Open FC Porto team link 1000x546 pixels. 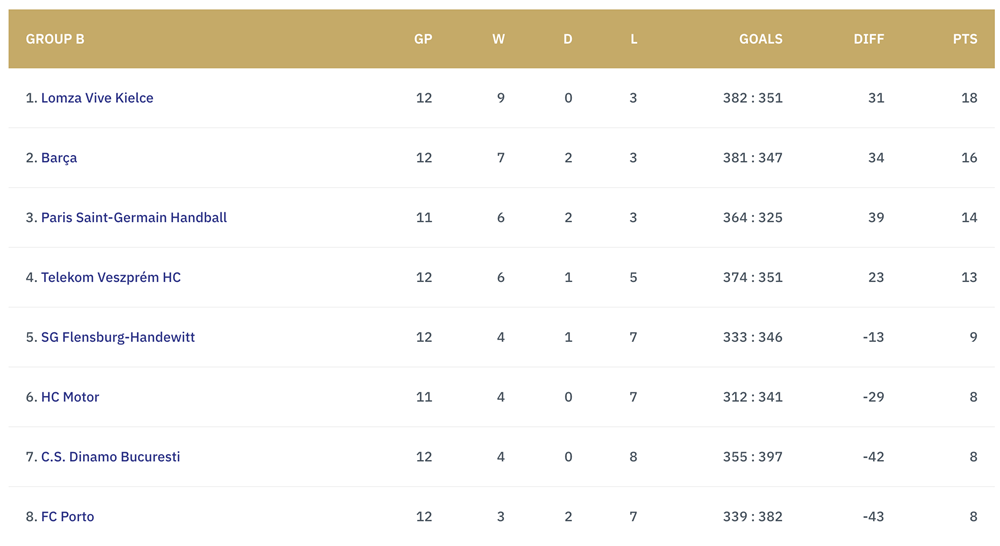[x=68, y=517]
